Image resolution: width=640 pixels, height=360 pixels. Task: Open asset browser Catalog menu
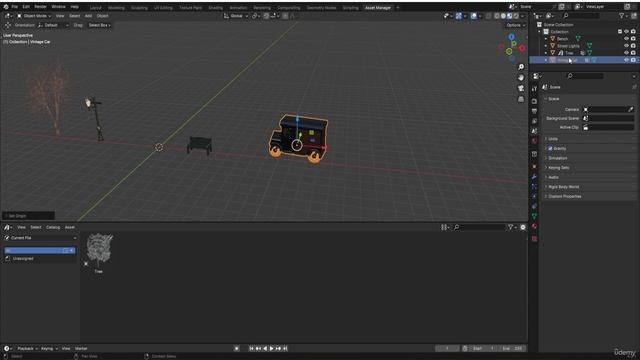53,227
